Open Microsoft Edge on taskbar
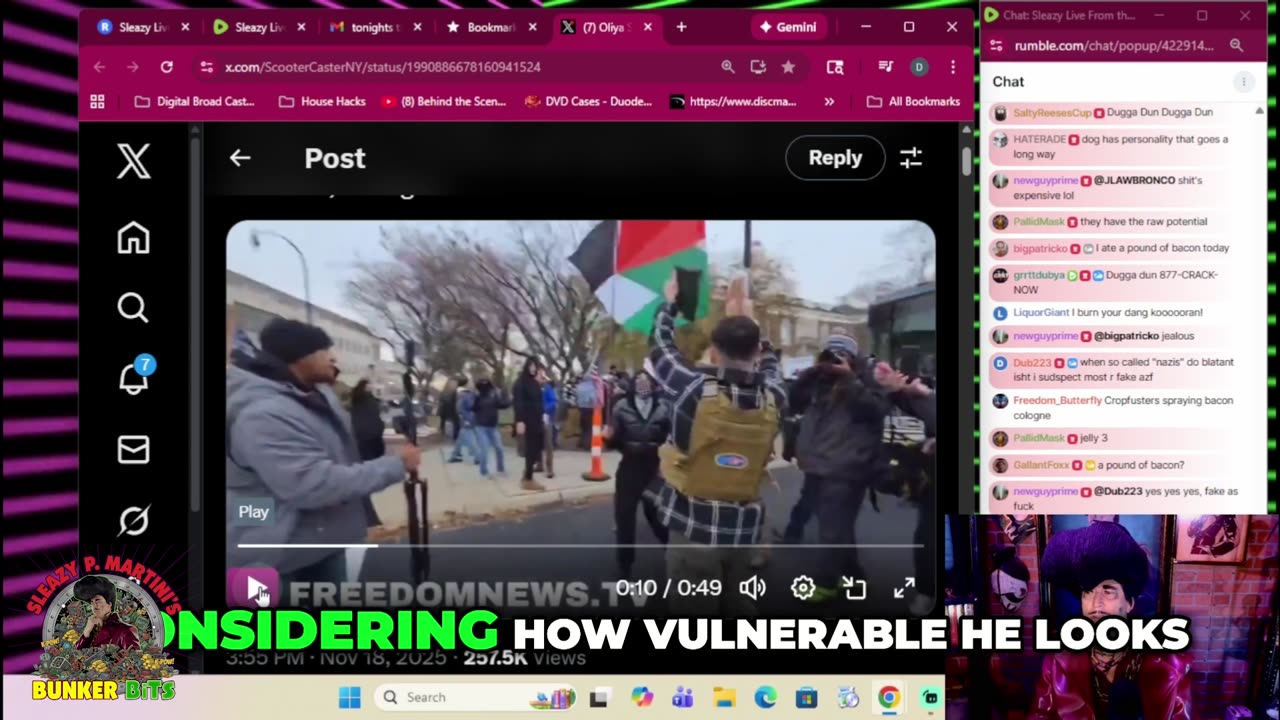1280x720 pixels. (x=765, y=698)
